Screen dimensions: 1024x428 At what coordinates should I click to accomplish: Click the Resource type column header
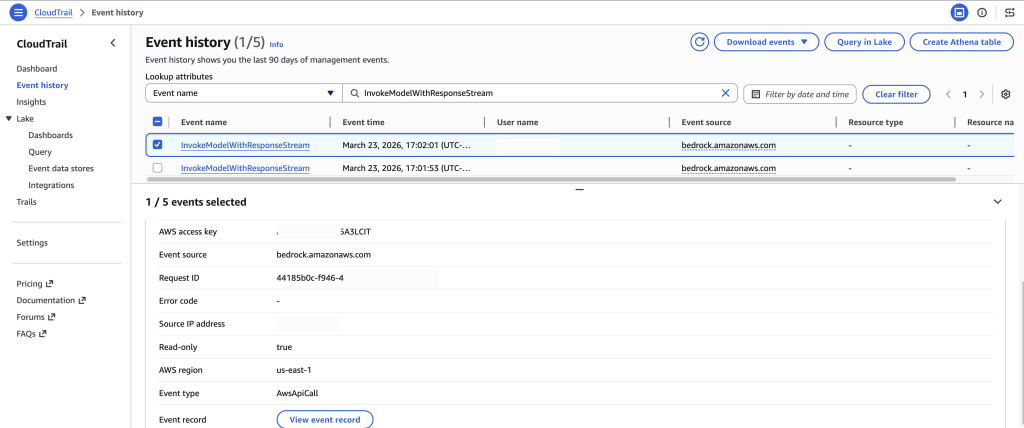(x=875, y=122)
